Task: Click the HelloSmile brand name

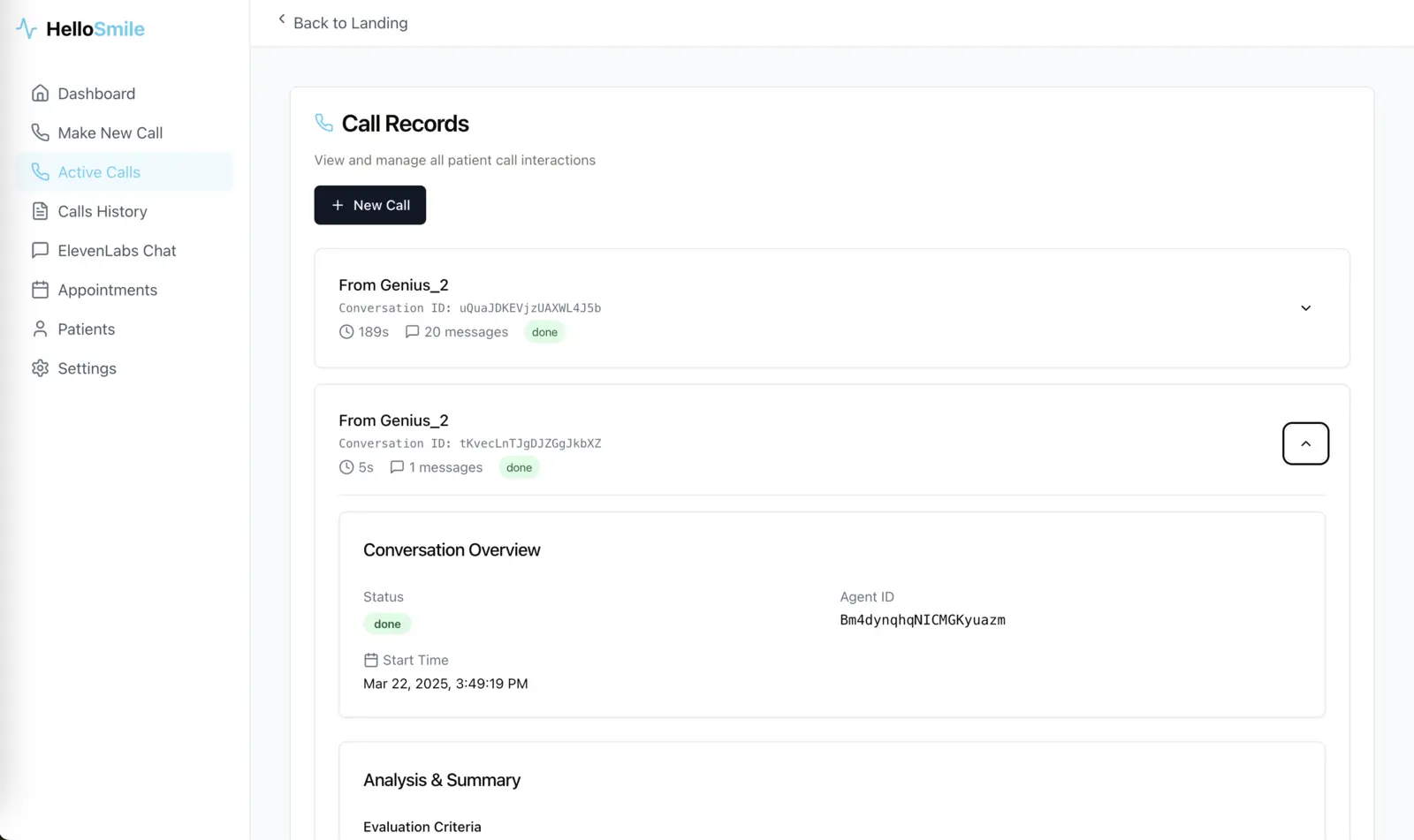Action: pyautogui.click(x=95, y=29)
